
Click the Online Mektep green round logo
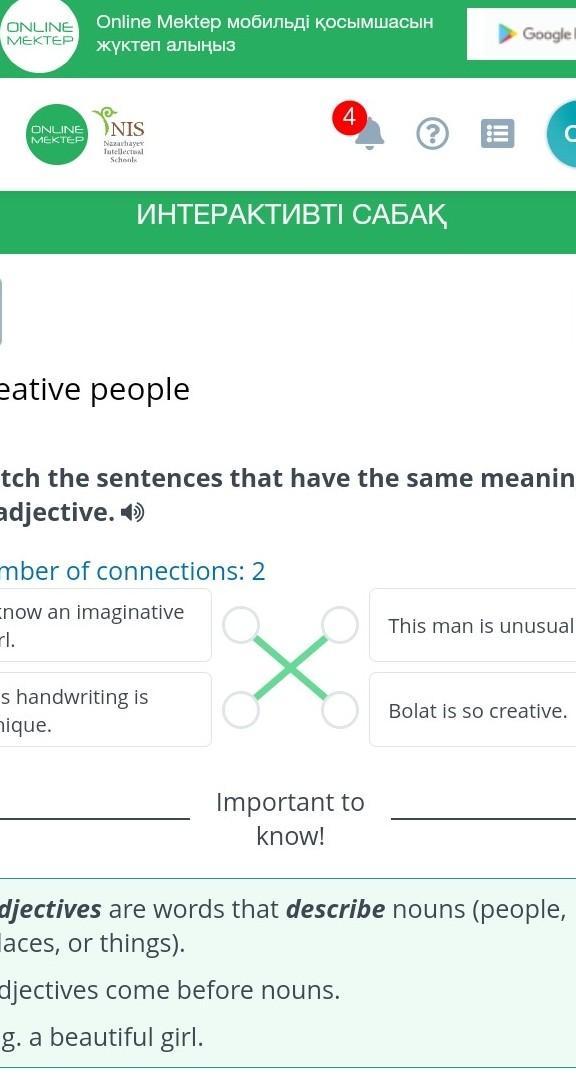(x=57, y=134)
